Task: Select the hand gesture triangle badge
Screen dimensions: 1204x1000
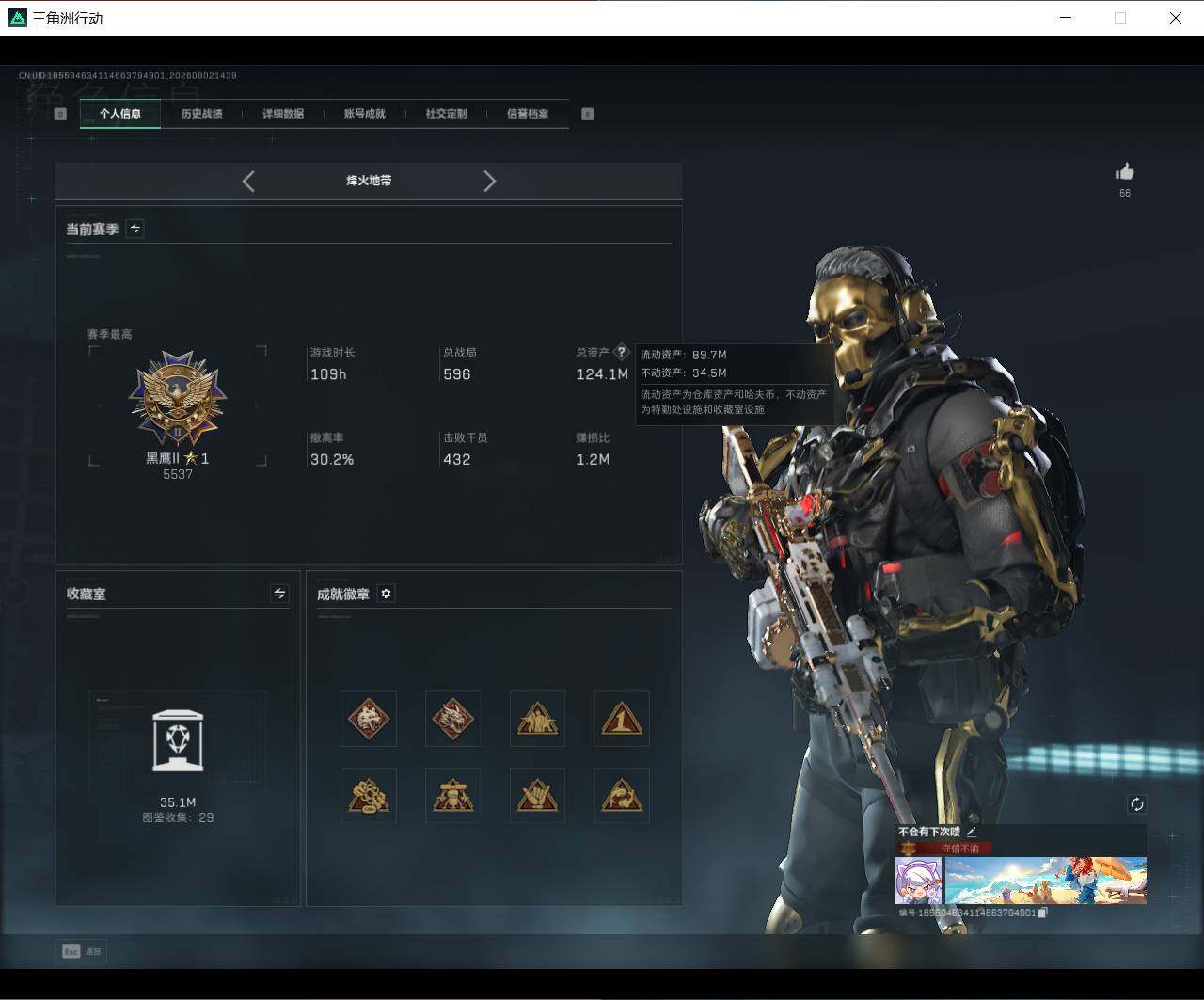Action: (537, 796)
